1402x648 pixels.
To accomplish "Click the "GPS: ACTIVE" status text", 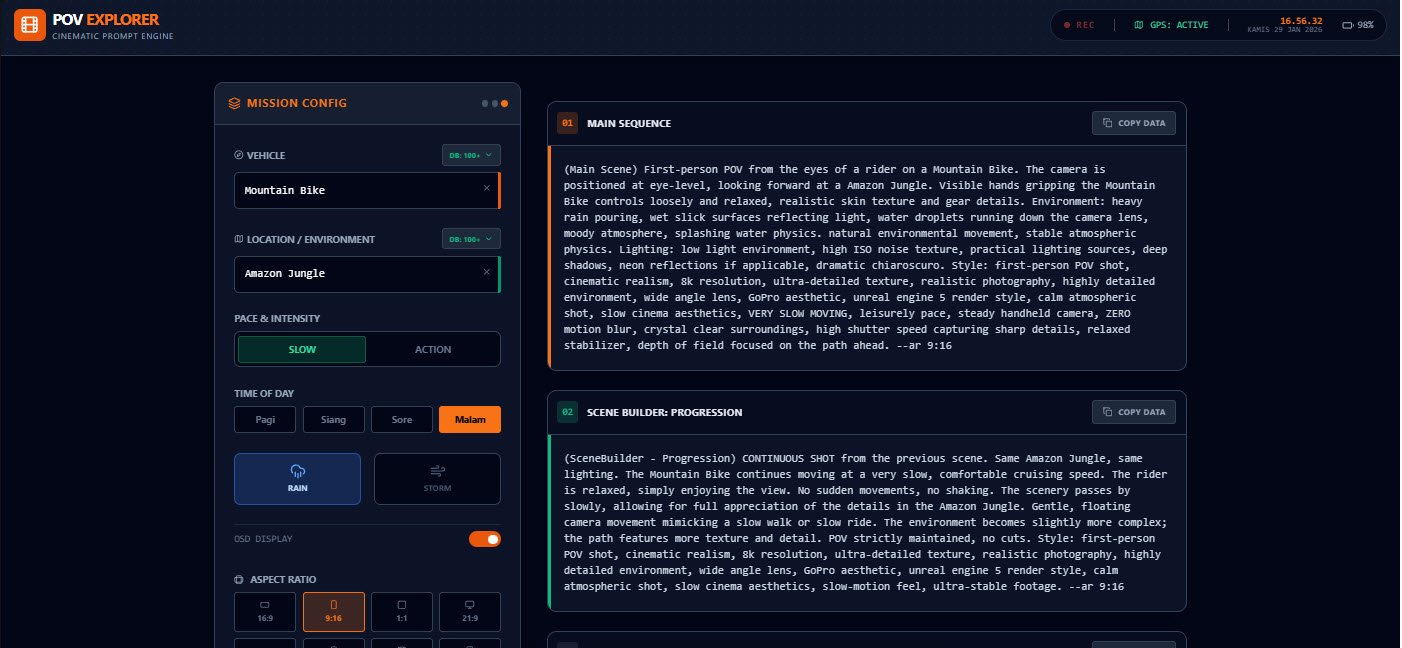I will tap(1177, 25).
